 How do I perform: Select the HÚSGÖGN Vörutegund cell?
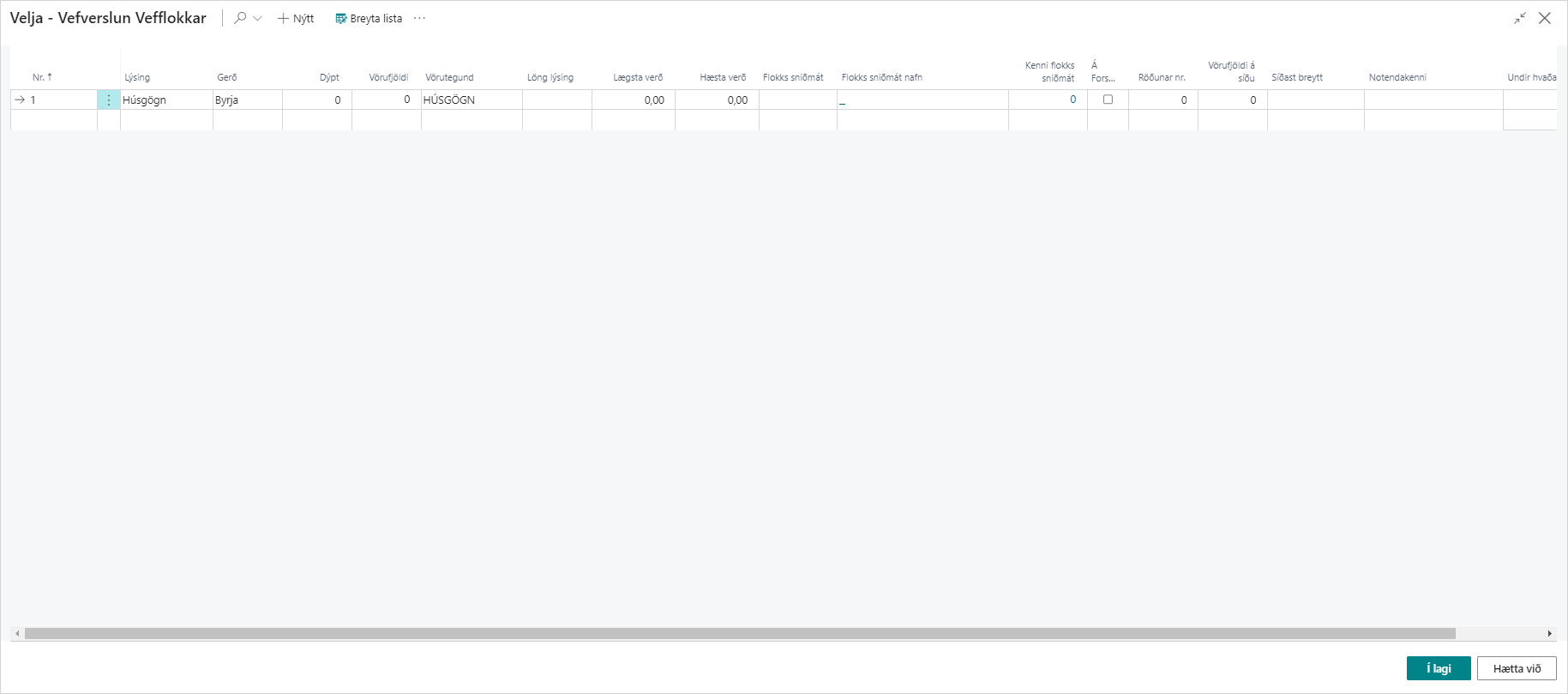[471, 100]
